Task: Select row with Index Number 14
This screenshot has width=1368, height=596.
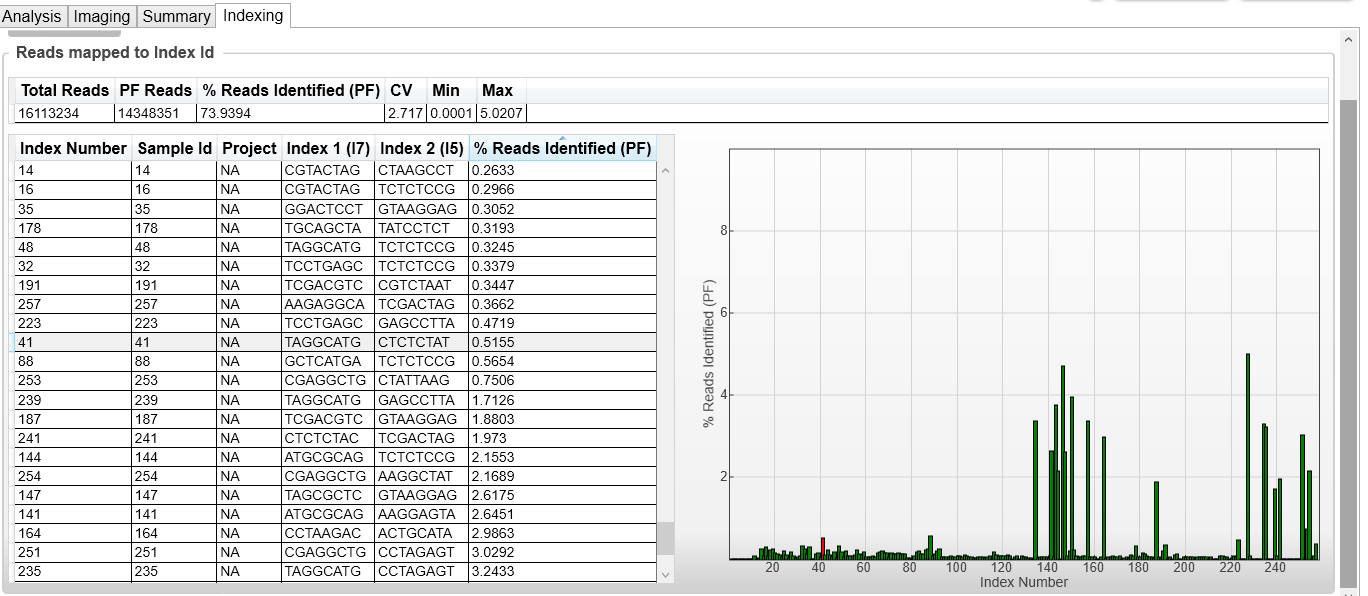Action: click(335, 170)
